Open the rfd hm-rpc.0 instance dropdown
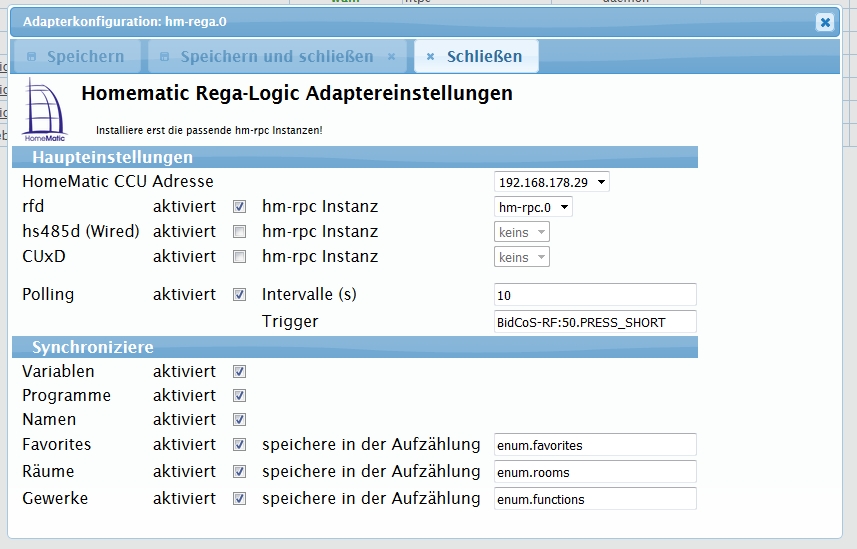857x549 pixels. [x=533, y=207]
